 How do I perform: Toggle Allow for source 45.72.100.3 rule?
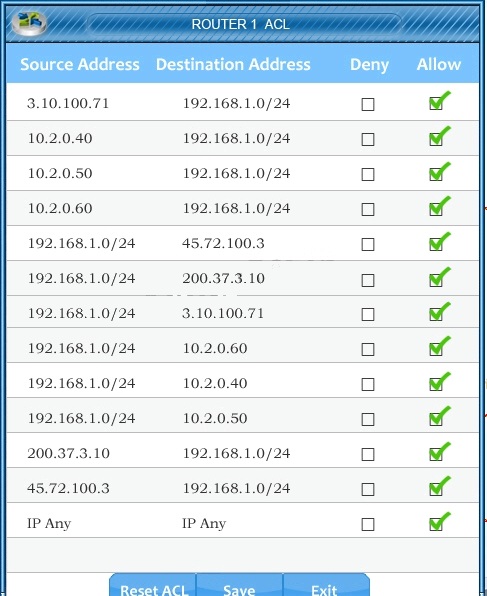click(x=436, y=488)
